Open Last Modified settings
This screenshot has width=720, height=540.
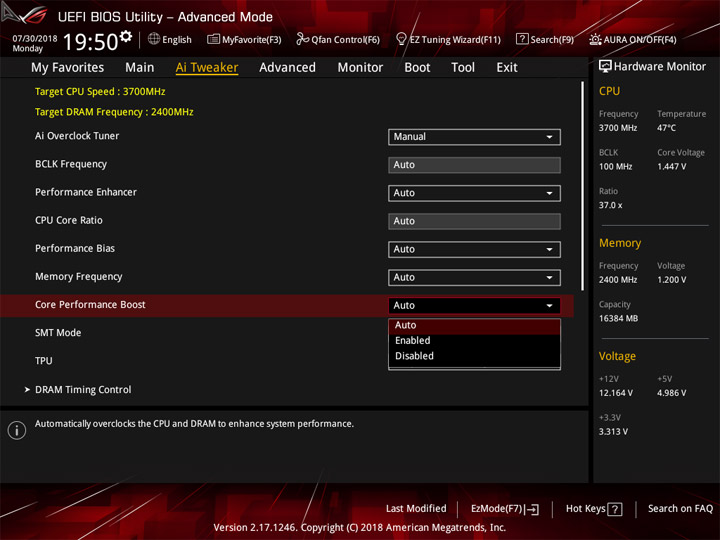tap(416, 509)
